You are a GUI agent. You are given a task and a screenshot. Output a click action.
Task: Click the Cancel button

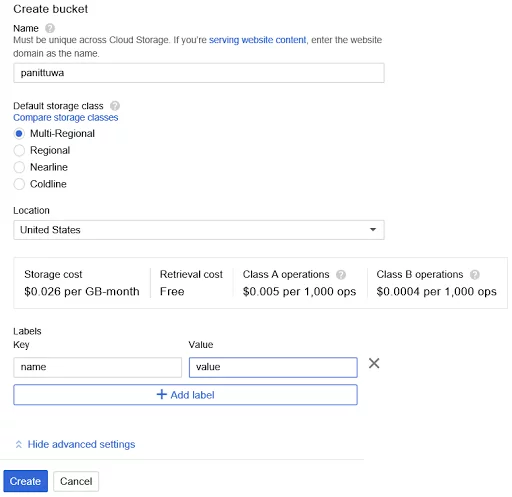pyautogui.click(x=76, y=481)
